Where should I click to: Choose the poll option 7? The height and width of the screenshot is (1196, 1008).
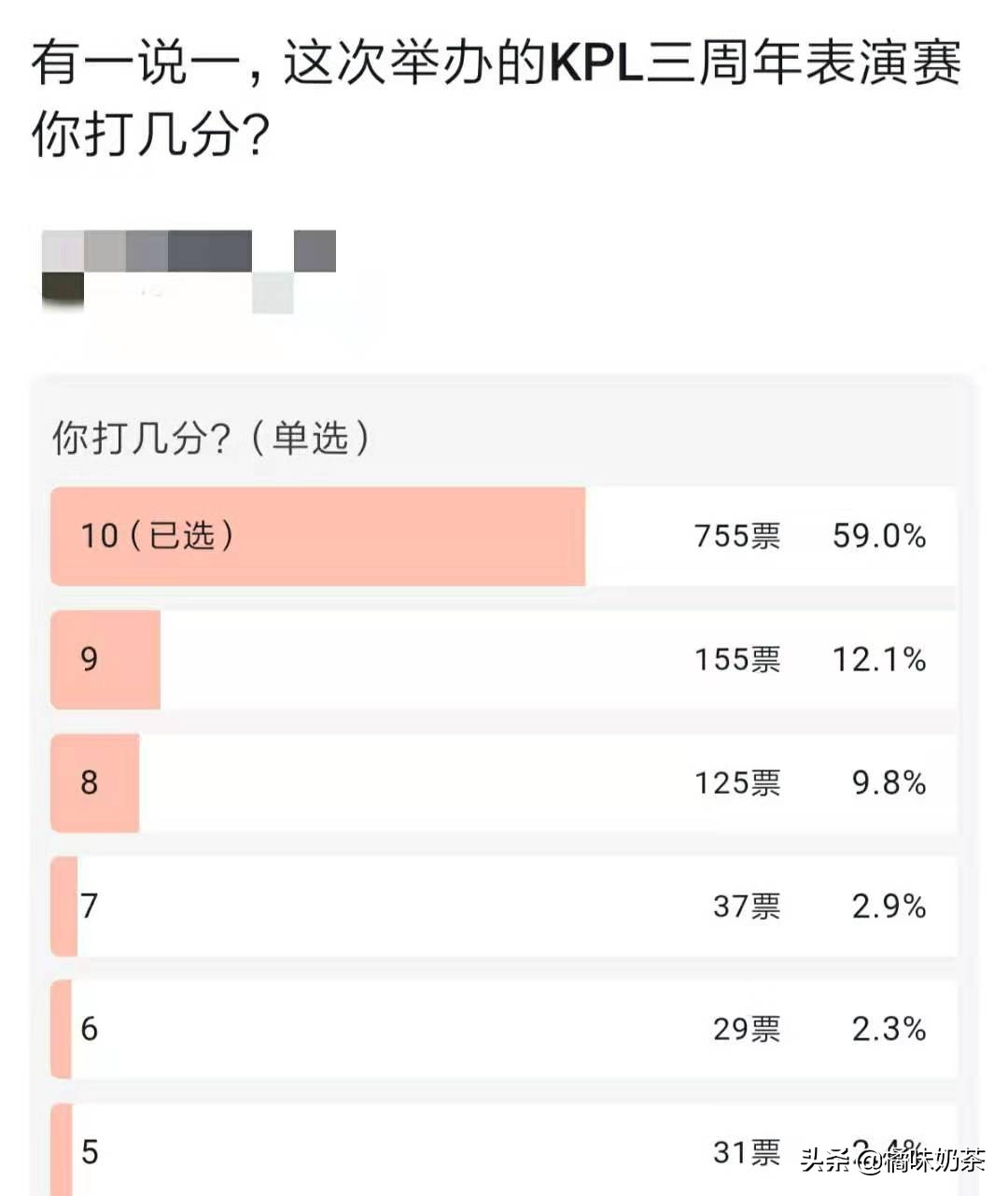coord(504,906)
